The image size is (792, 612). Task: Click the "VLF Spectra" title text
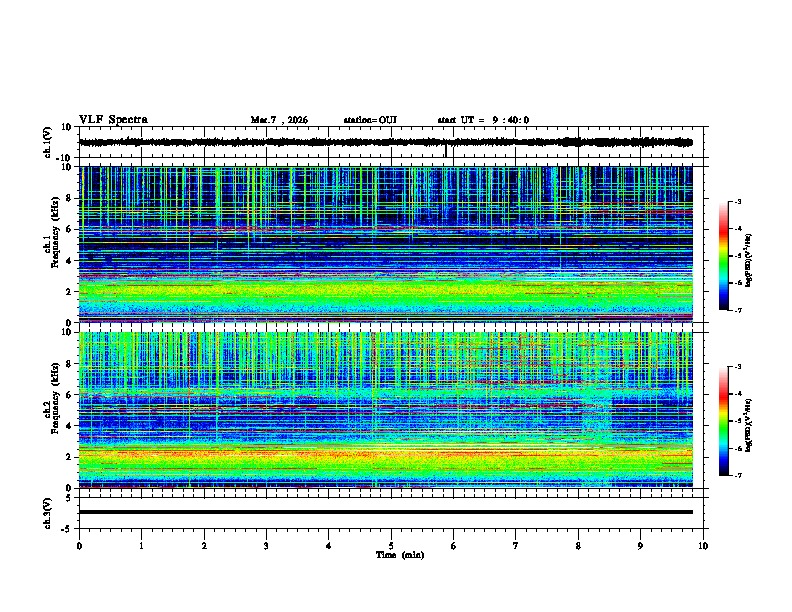coord(113,120)
